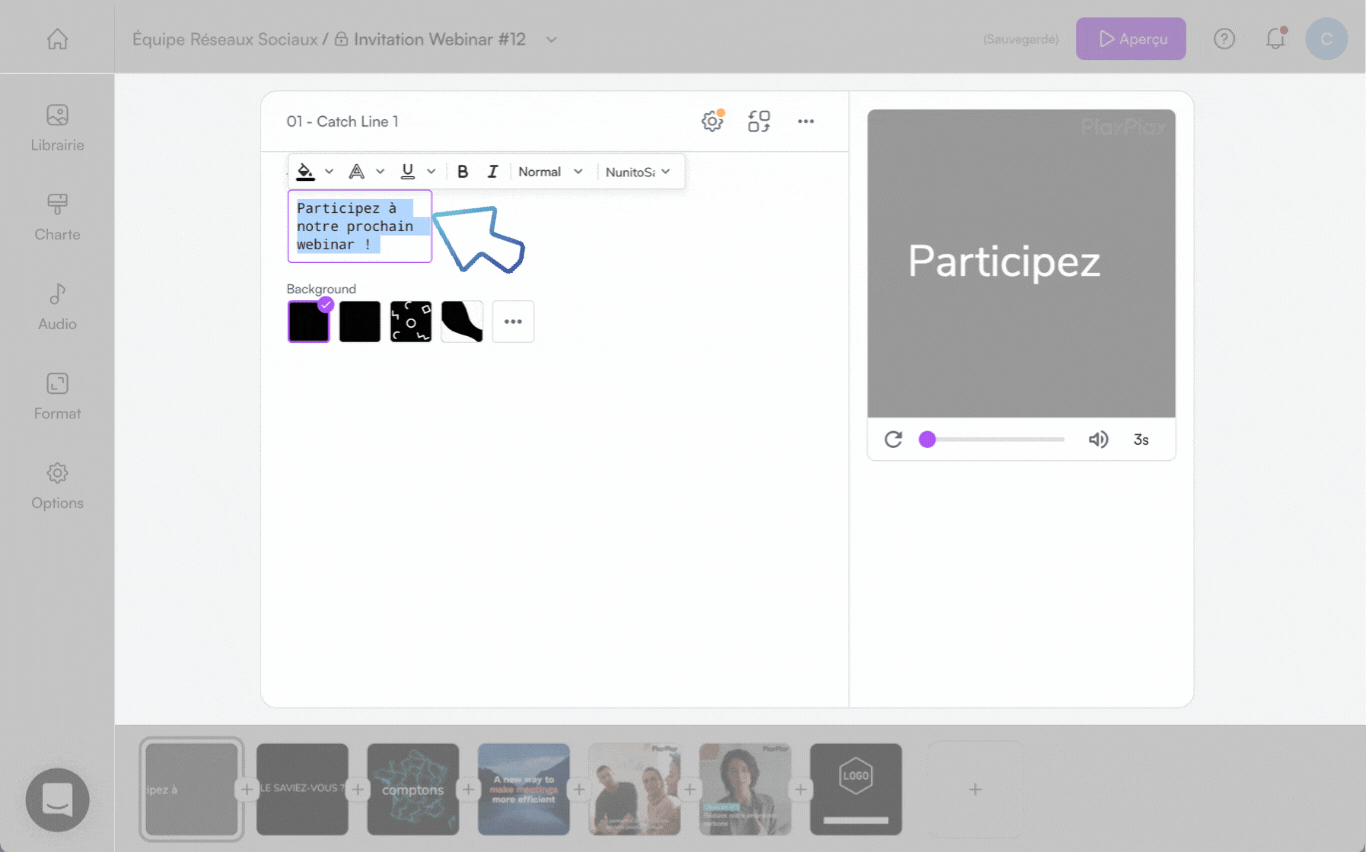1366x852 pixels.
Task: Open the text color dropdown arrow
Action: (380, 172)
